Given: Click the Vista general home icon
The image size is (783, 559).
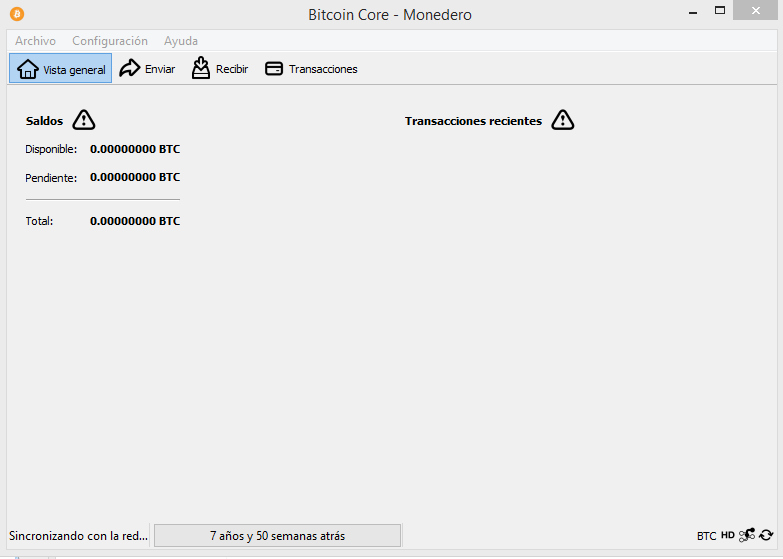Looking at the screenshot, I should [x=27, y=69].
